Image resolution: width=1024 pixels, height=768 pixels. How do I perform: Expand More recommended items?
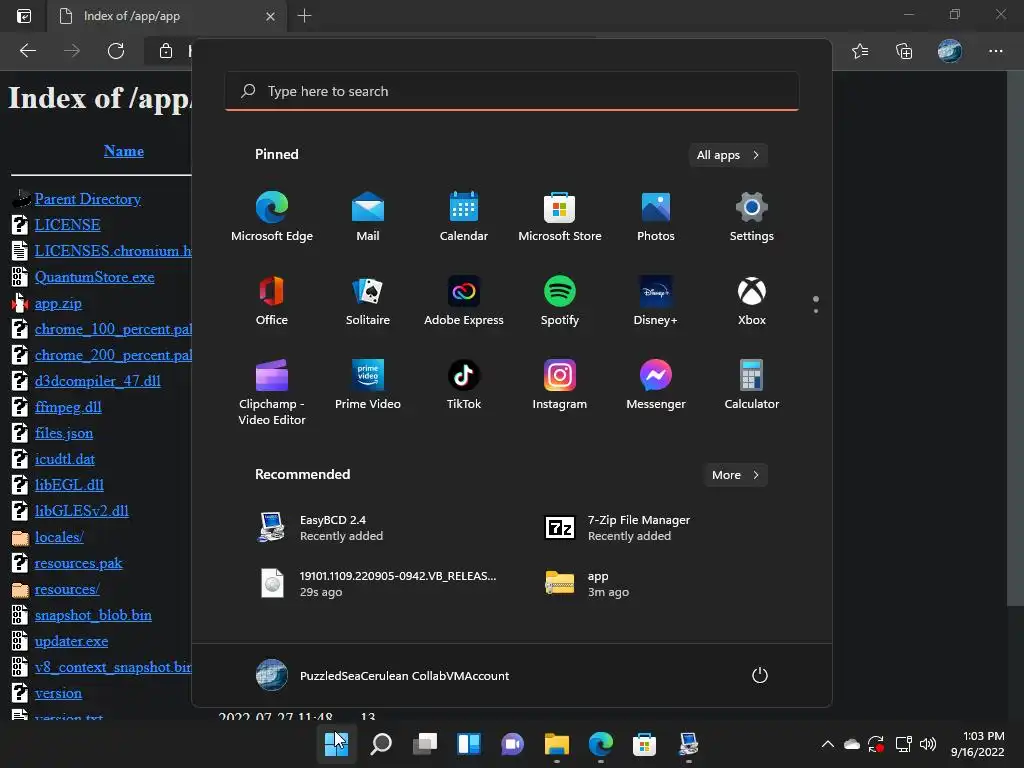pos(735,475)
